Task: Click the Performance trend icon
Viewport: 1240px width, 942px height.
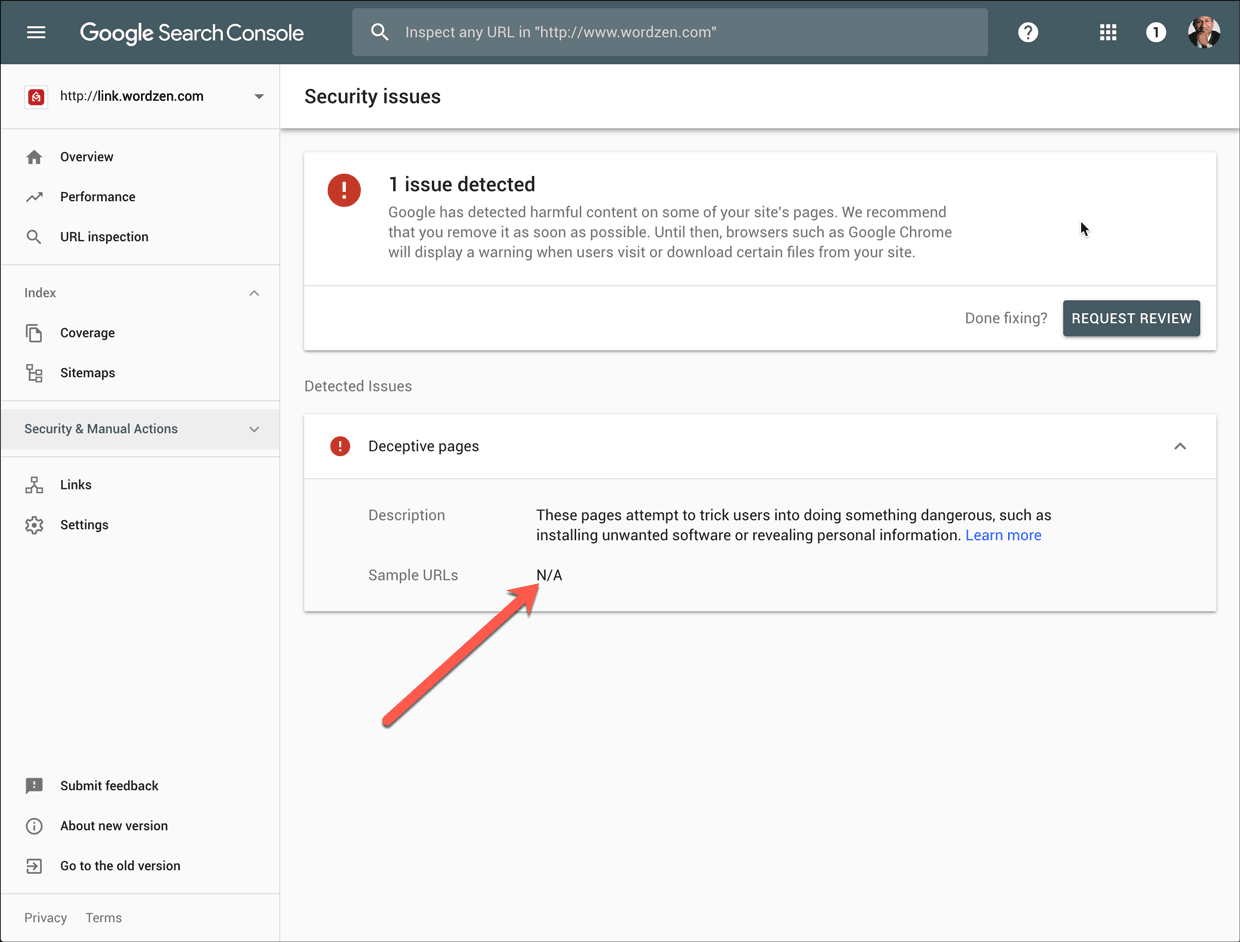Action: pos(34,197)
